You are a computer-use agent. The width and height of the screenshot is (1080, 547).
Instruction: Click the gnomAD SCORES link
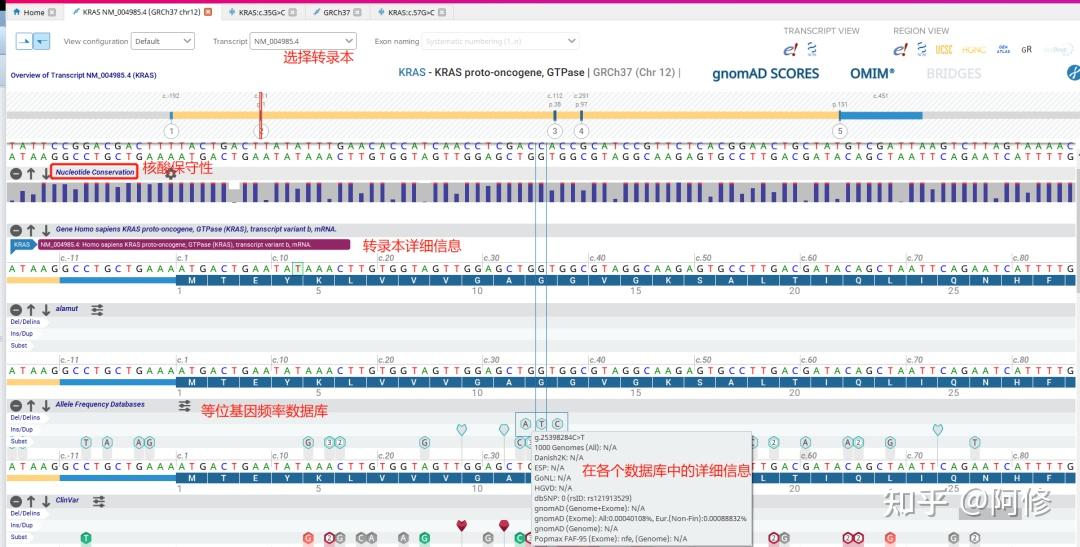[766, 74]
